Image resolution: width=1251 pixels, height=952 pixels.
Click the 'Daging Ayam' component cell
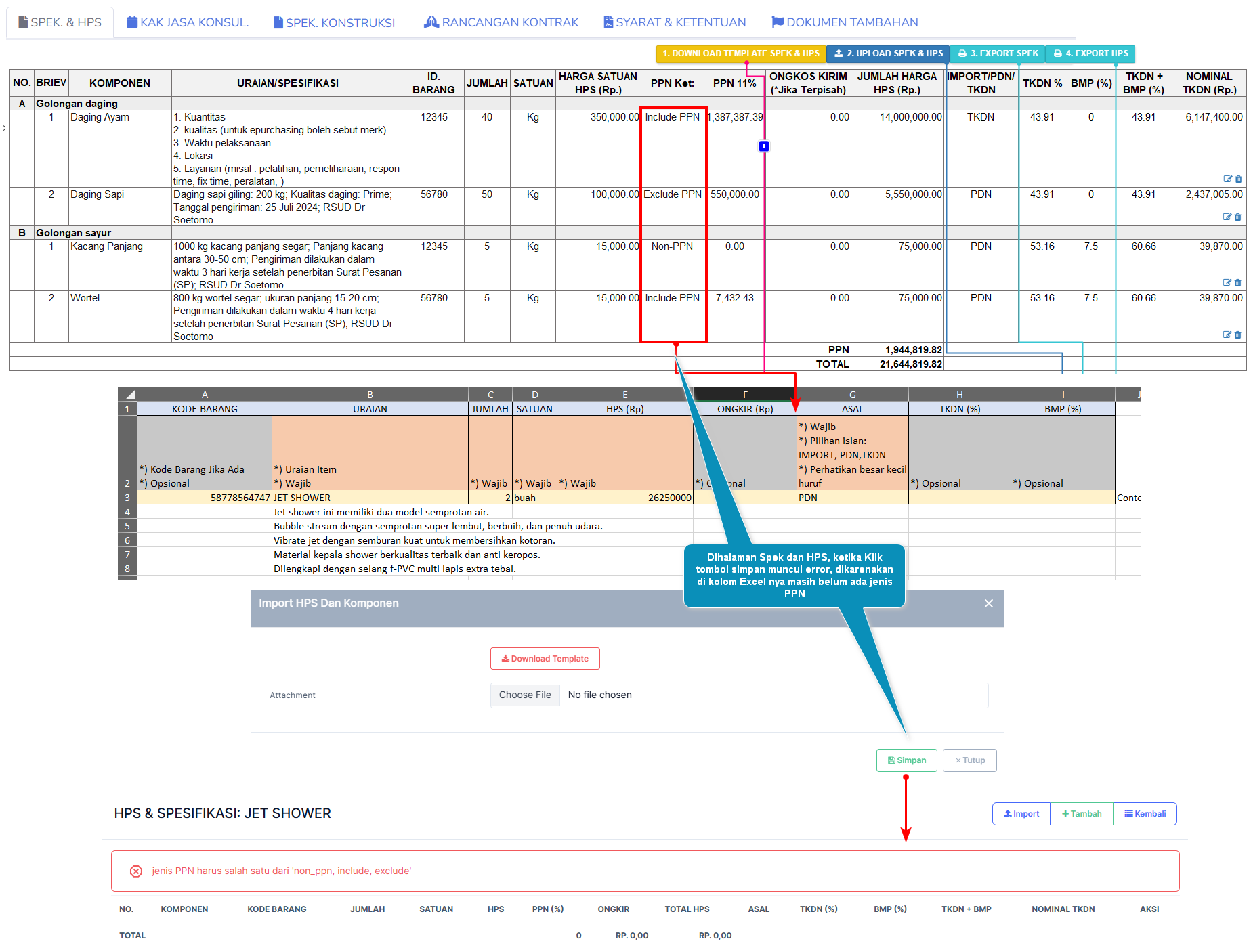[120, 149]
